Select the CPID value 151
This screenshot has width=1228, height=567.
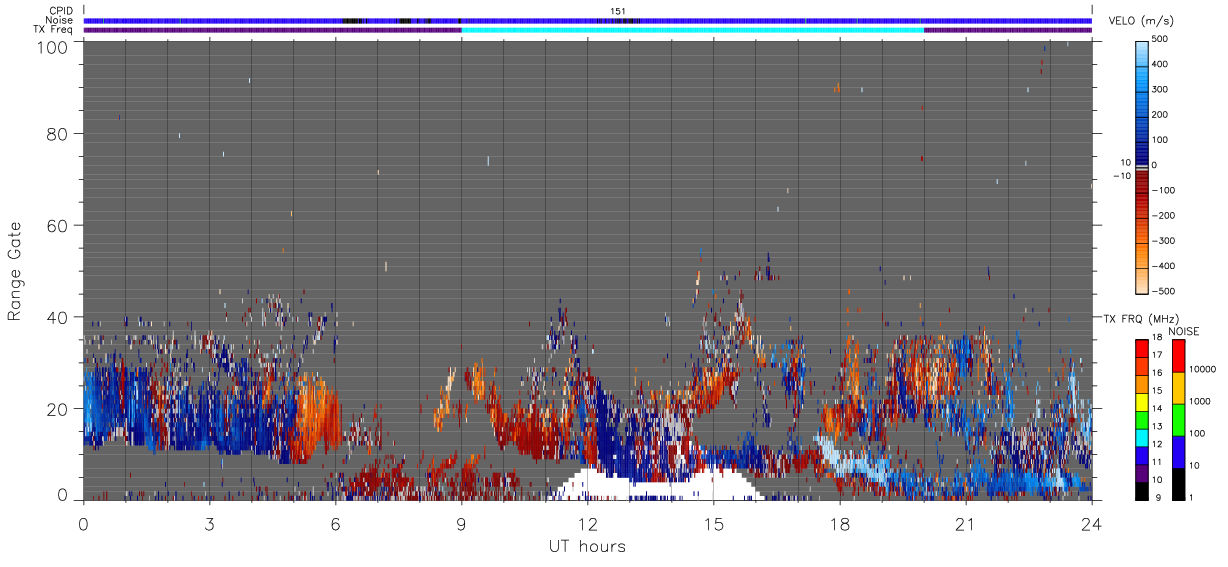click(x=617, y=11)
